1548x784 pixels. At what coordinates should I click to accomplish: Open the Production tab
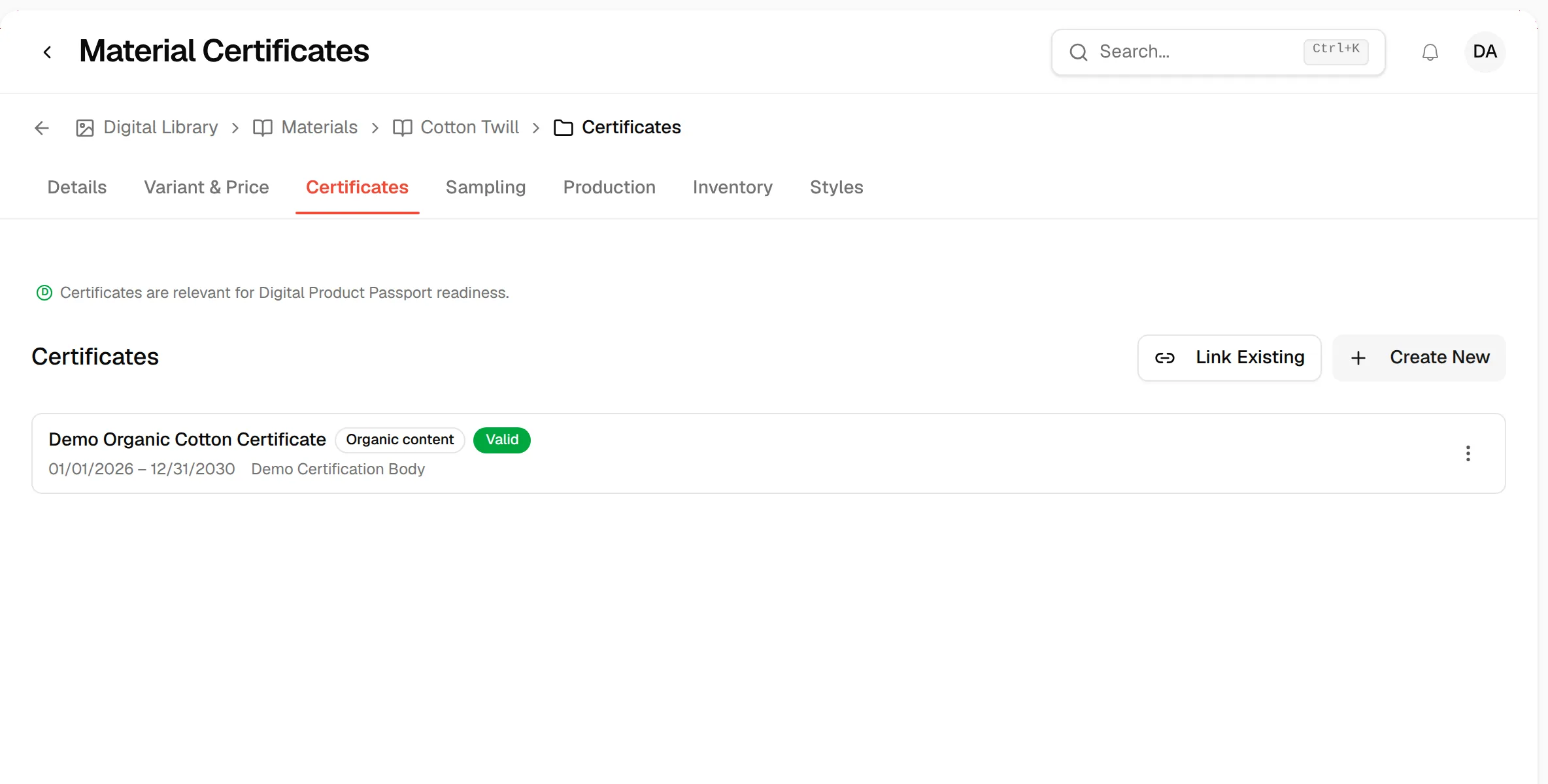609,188
